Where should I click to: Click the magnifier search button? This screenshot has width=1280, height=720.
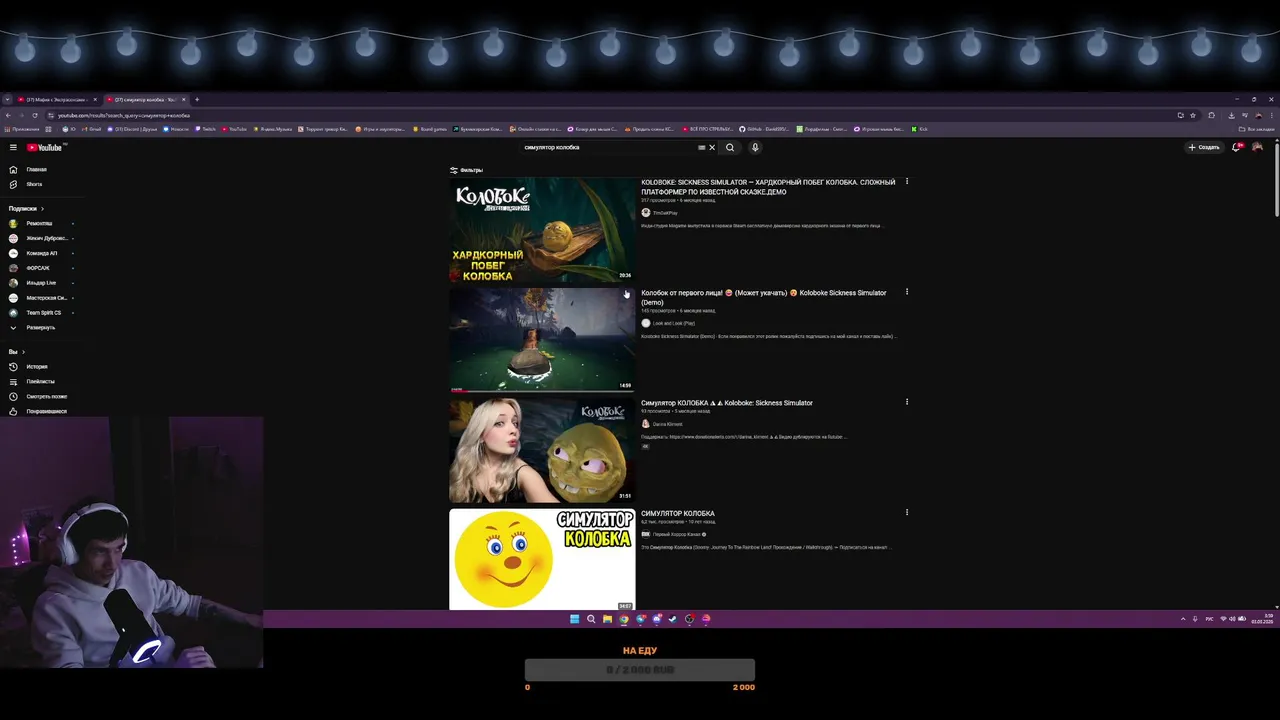[730, 147]
